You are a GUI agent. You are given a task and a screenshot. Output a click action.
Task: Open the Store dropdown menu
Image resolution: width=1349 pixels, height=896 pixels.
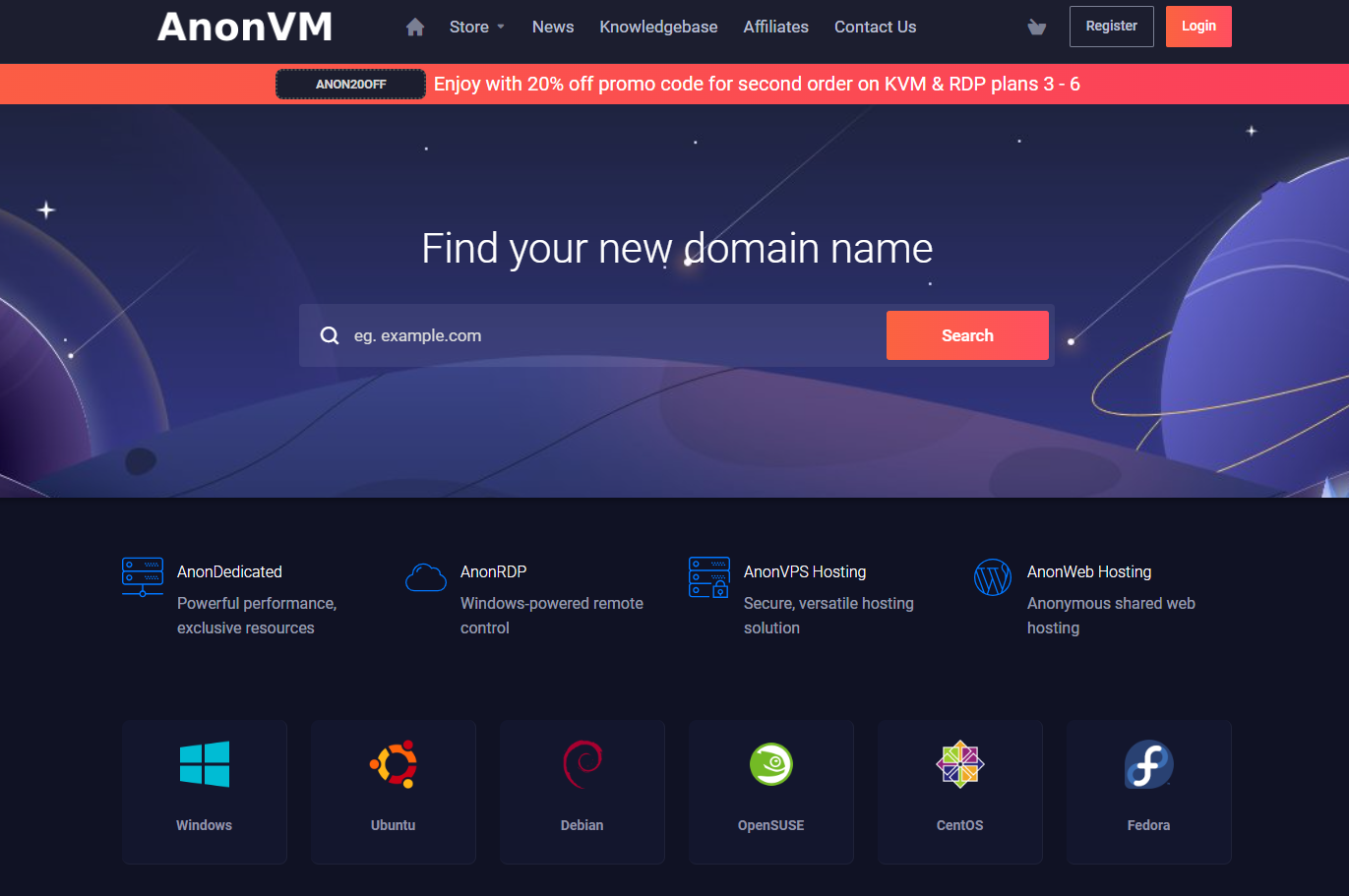(x=469, y=27)
